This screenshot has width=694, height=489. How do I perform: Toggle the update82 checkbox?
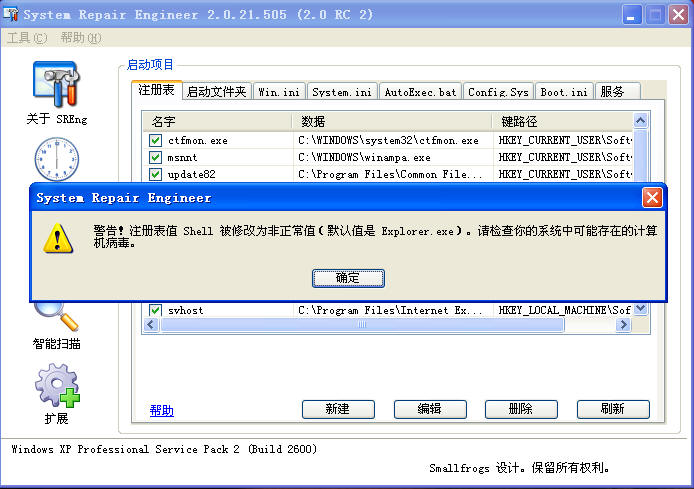pos(155,174)
